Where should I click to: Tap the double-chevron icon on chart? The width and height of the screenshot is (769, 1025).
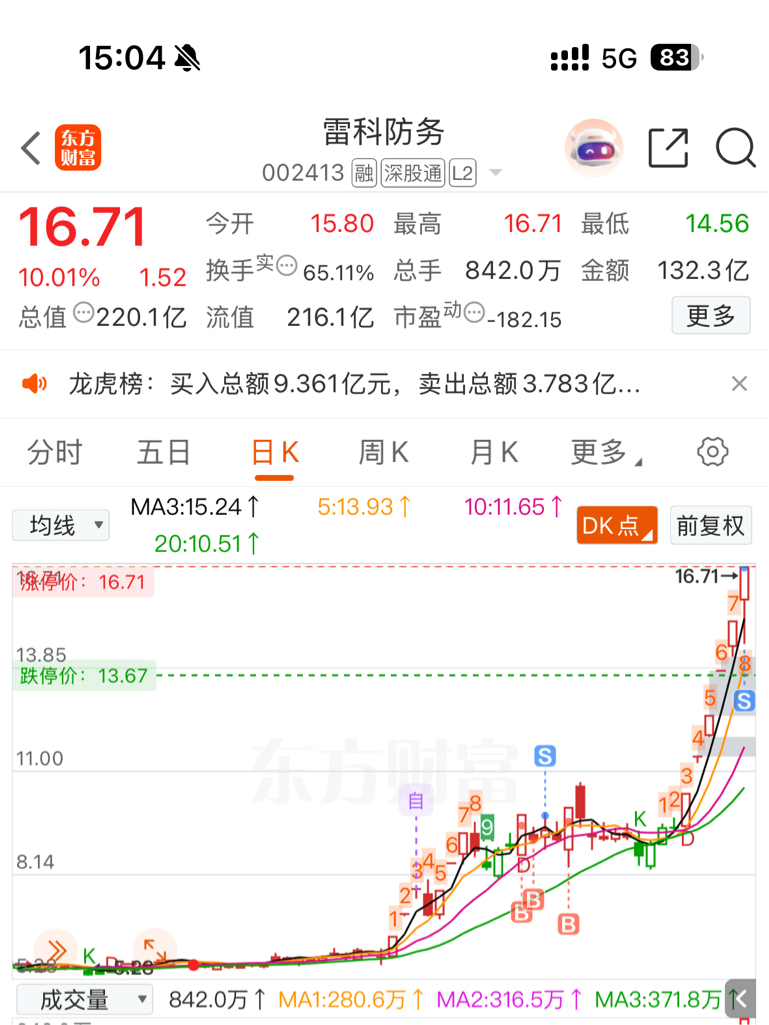[x=56, y=950]
